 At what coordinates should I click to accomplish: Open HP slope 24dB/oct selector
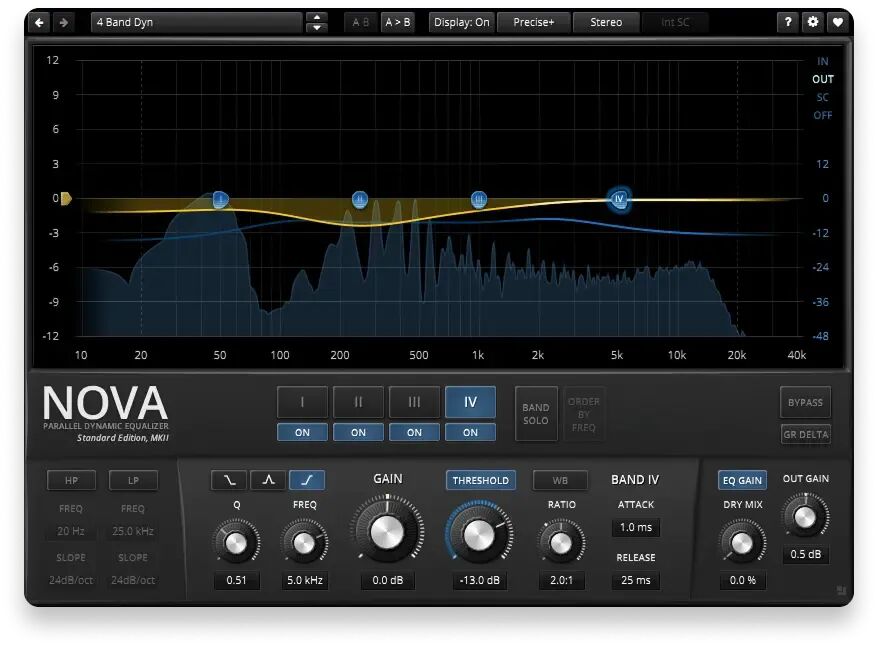[x=71, y=580]
